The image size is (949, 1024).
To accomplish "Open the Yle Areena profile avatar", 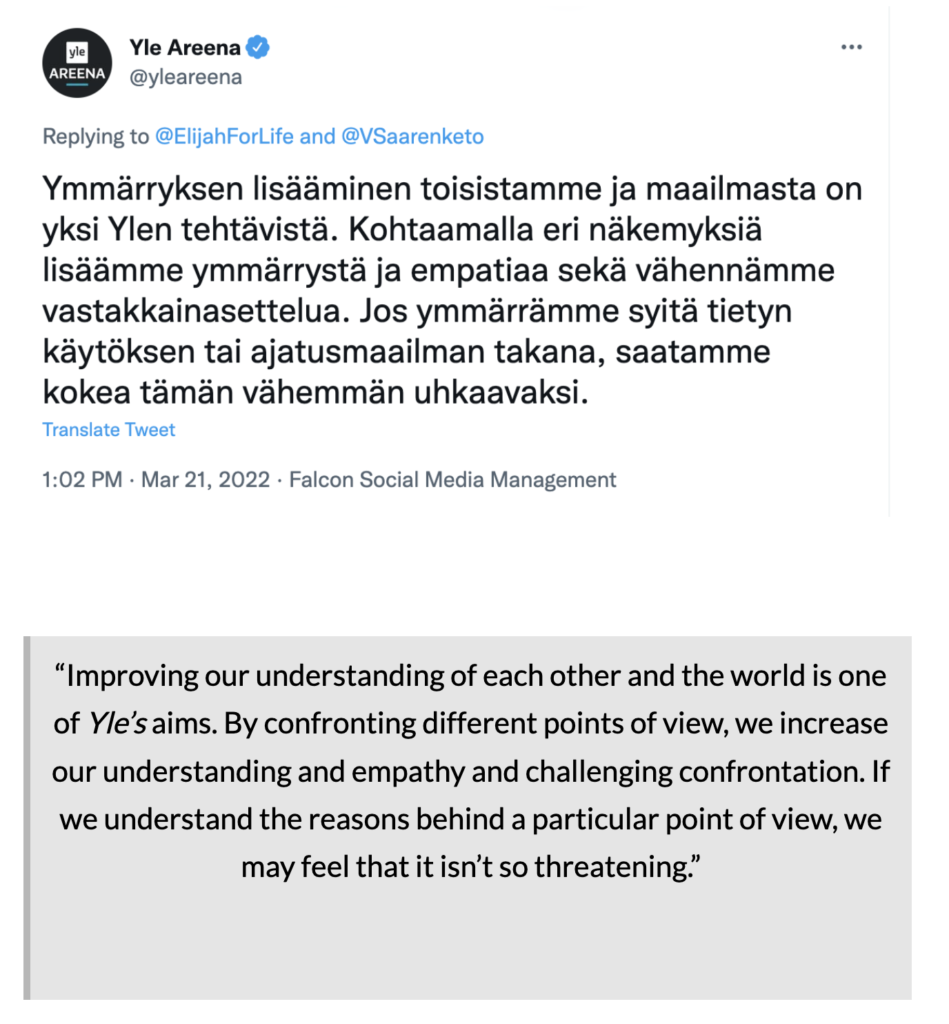I will point(77,63).
